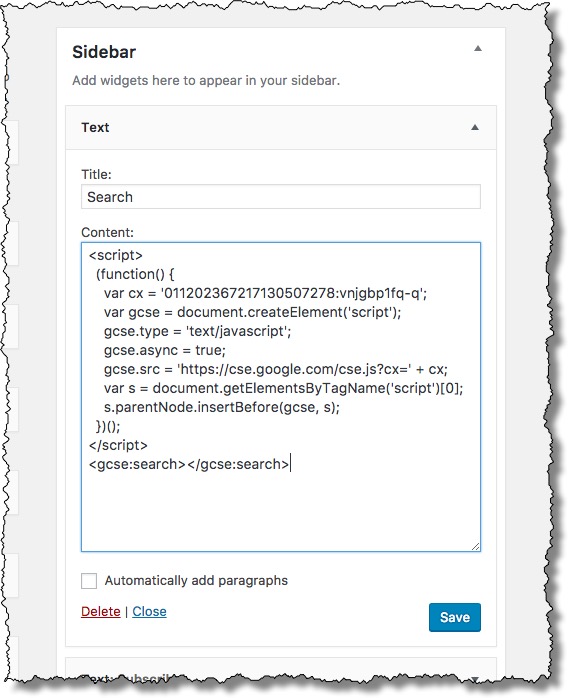Click the var cx line in Content
This screenshot has width=568, height=698.
(x=265, y=293)
